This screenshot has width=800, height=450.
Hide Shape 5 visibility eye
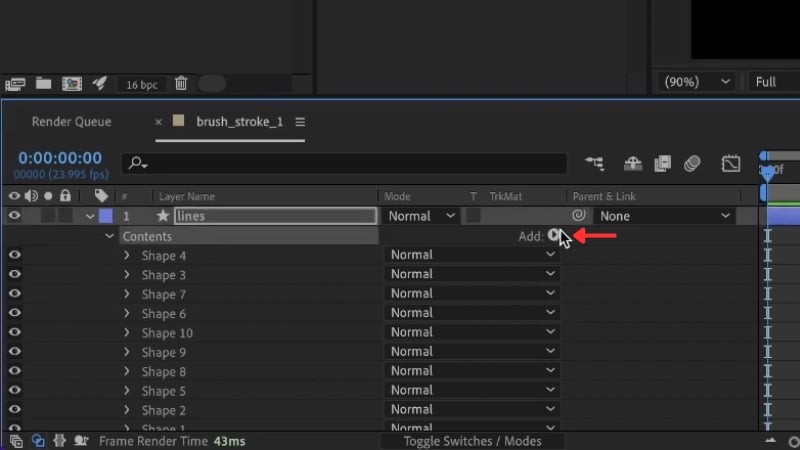pyautogui.click(x=14, y=390)
